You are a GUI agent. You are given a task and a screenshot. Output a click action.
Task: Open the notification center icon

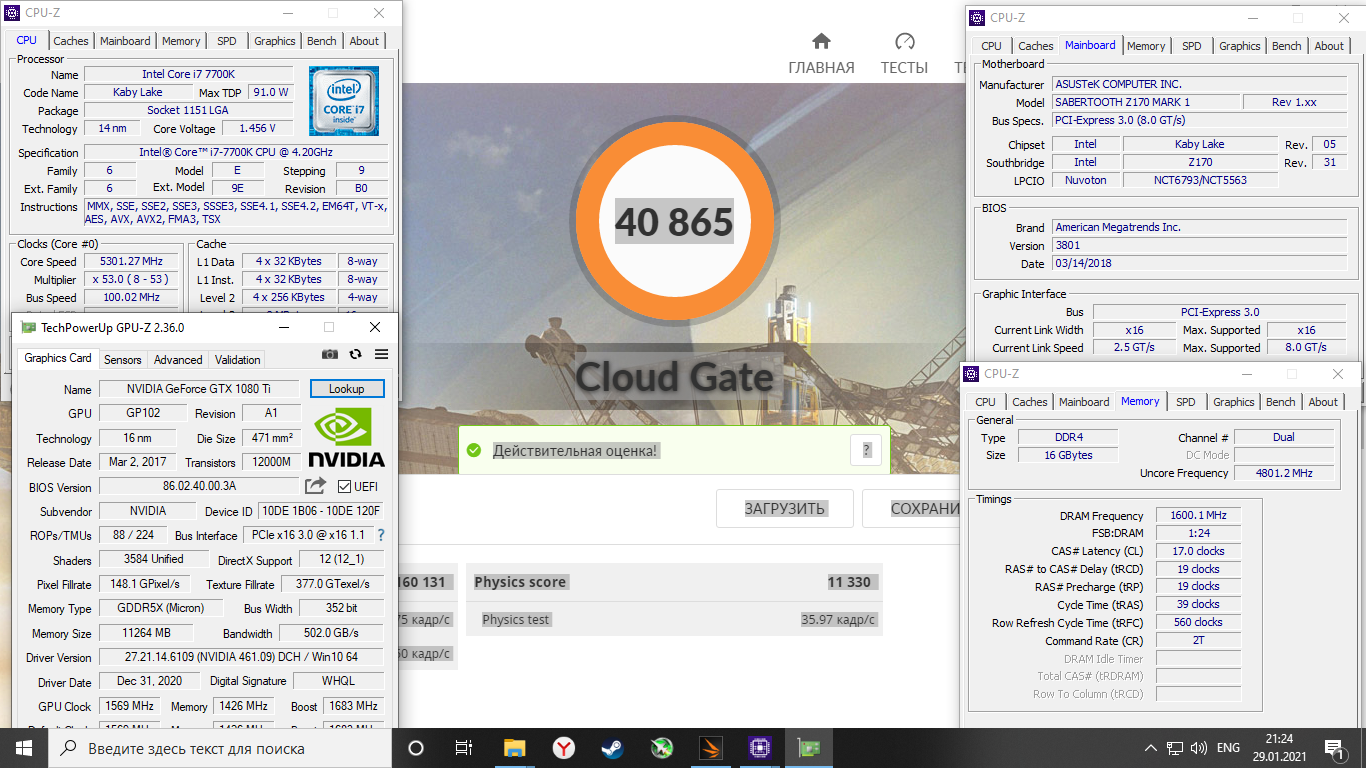[1334, 748]
